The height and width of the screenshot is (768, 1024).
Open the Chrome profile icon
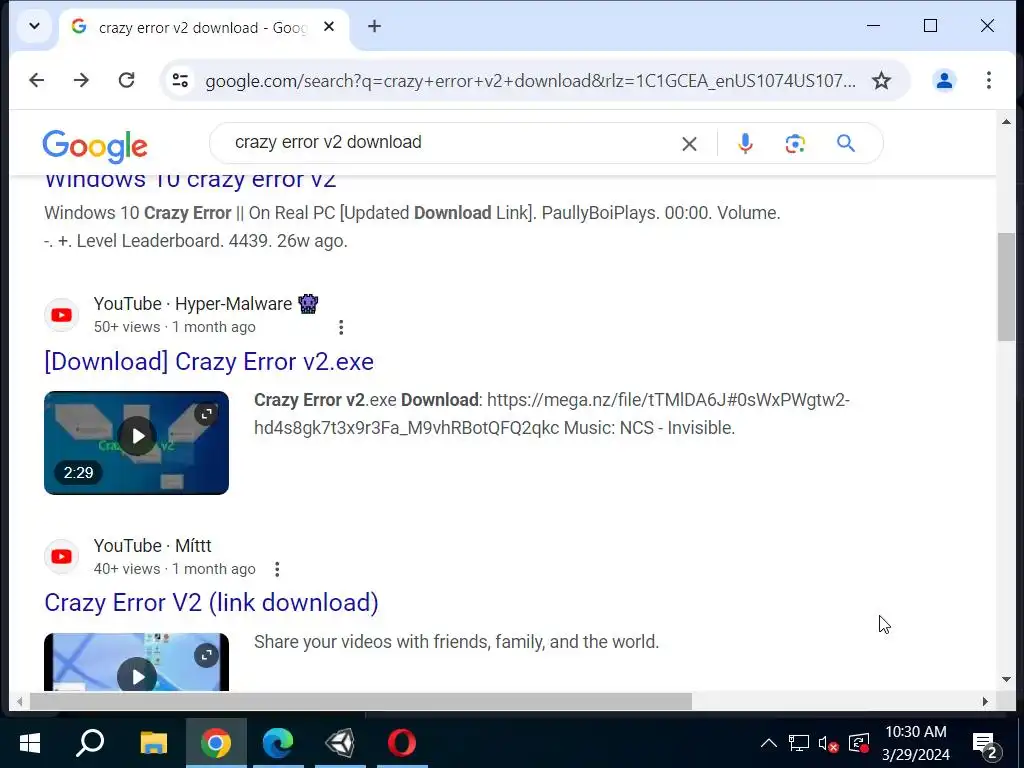pyautogui.click(x=944, y=80)
